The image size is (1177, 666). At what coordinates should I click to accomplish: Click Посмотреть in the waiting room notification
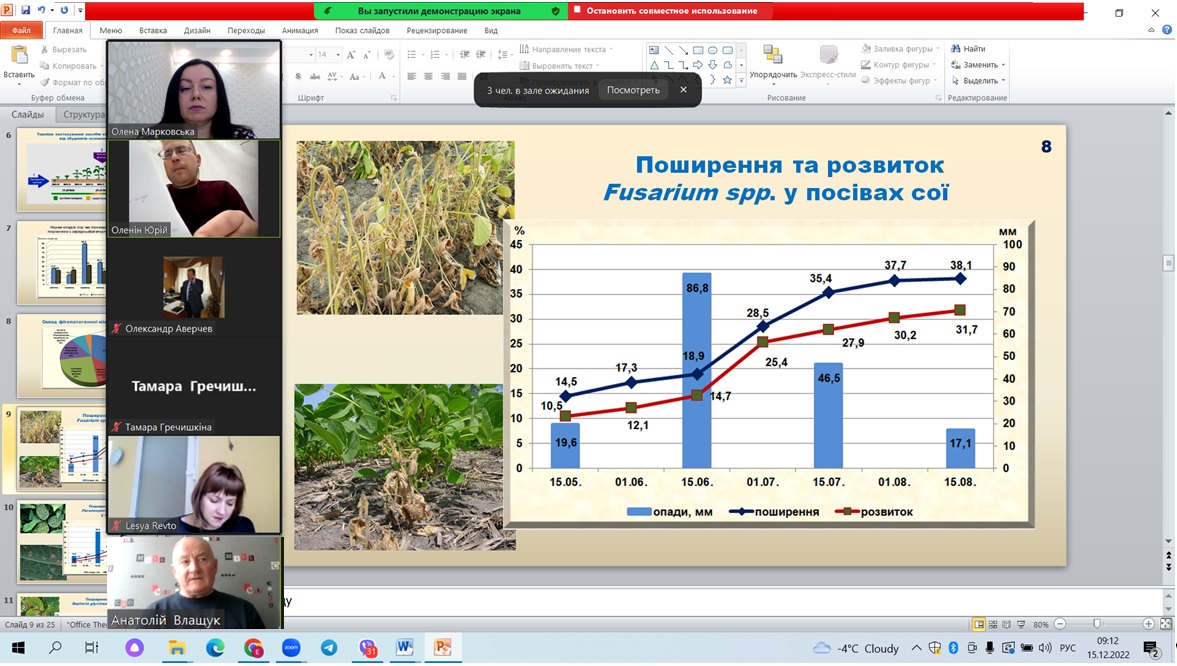tap(633, 90)
